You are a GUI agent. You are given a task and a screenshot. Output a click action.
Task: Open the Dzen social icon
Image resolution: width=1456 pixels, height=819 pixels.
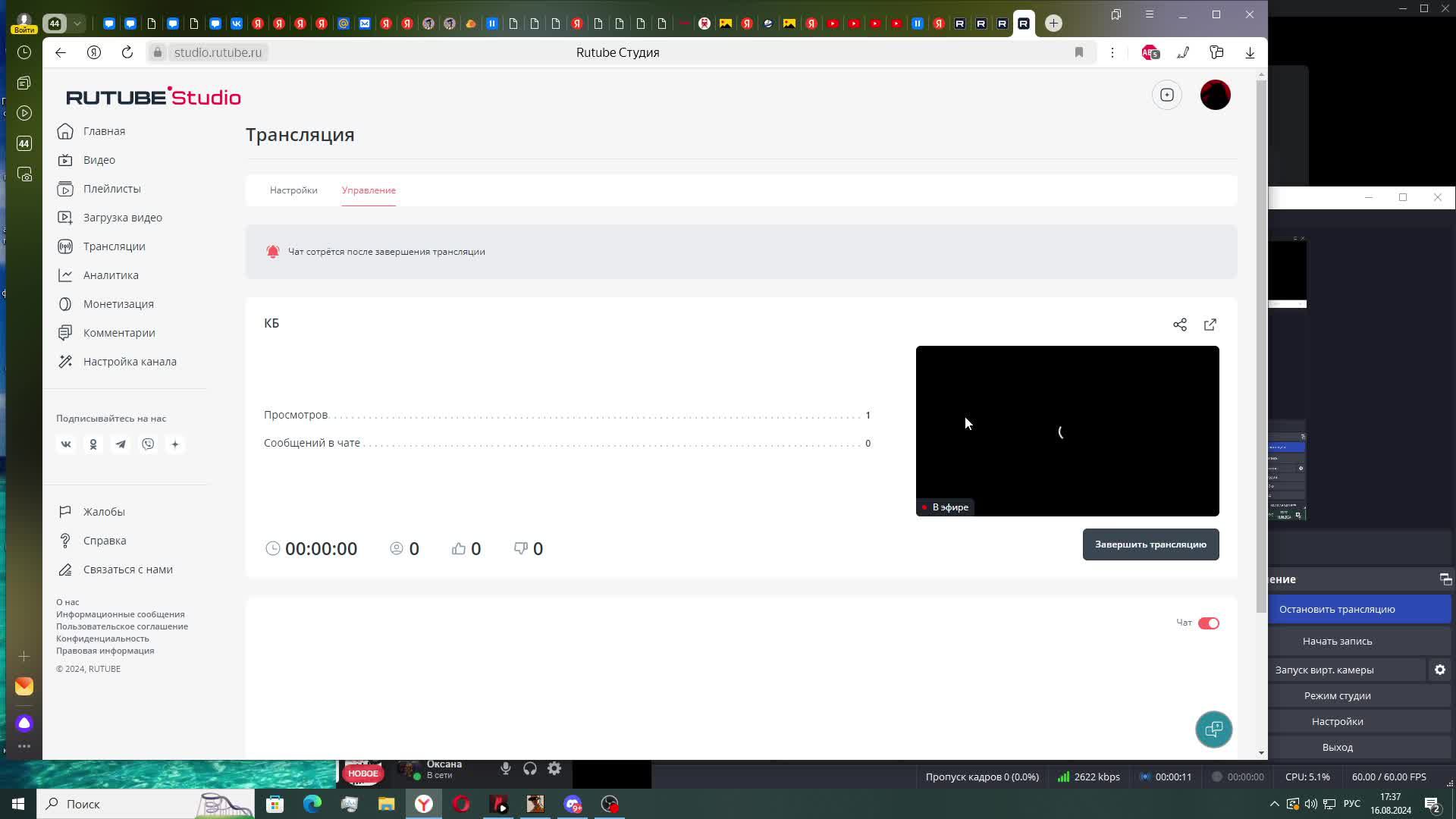(175, 444)
